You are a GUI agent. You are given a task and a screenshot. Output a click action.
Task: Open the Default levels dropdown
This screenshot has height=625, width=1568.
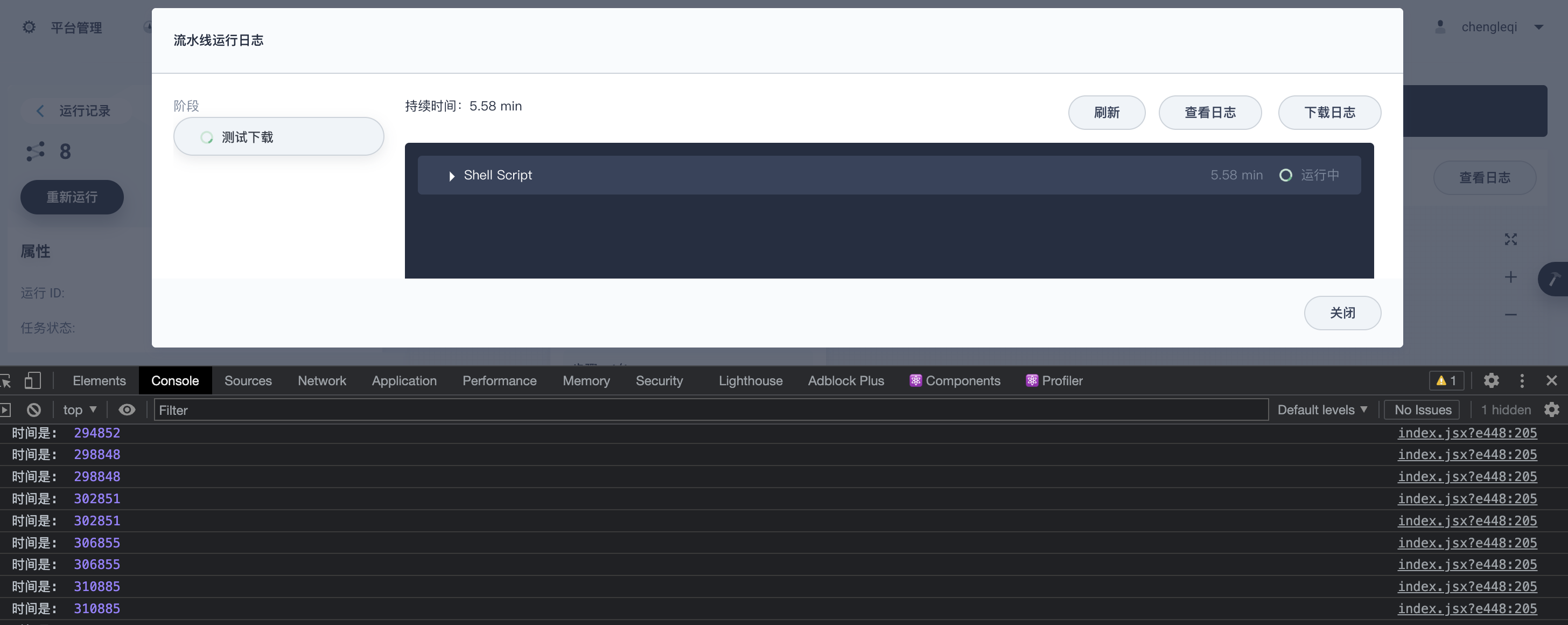click(1322, 410)
